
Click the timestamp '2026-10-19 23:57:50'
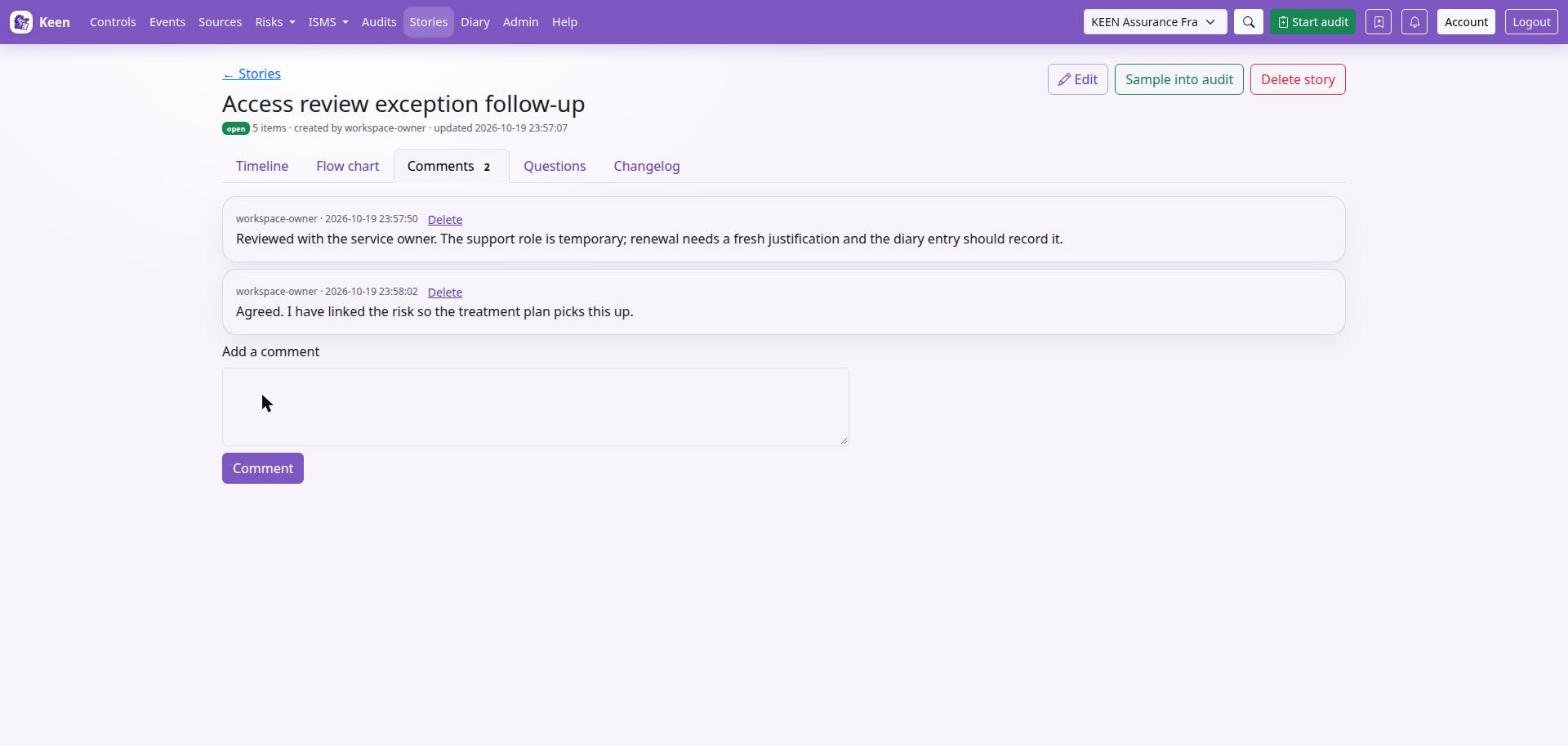(x=371, y=219)
